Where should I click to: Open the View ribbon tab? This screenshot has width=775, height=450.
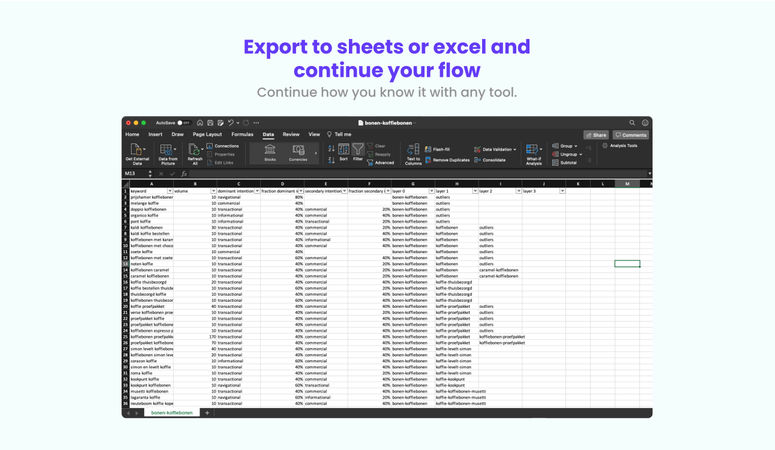tap(314, 135)
